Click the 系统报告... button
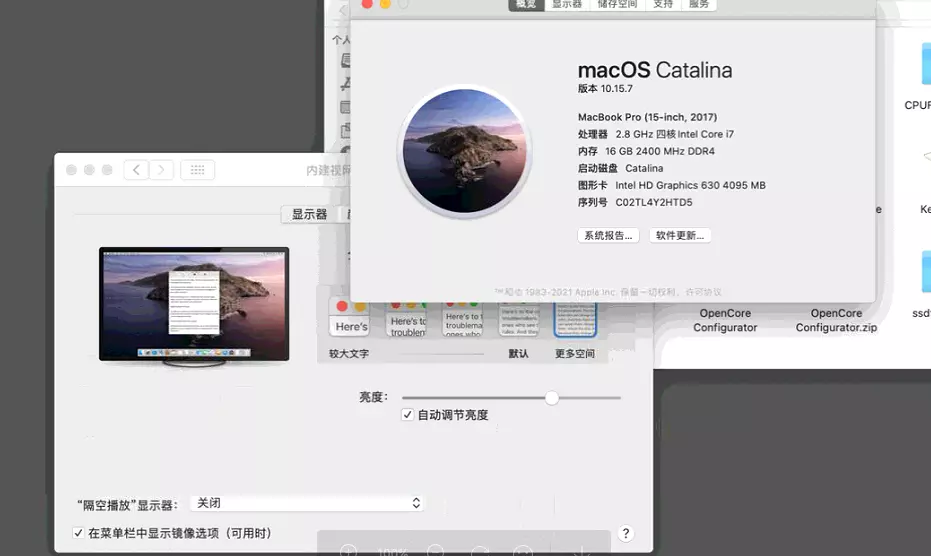The width and height of the screenshot is (931, 556). (x=608, y=235)
